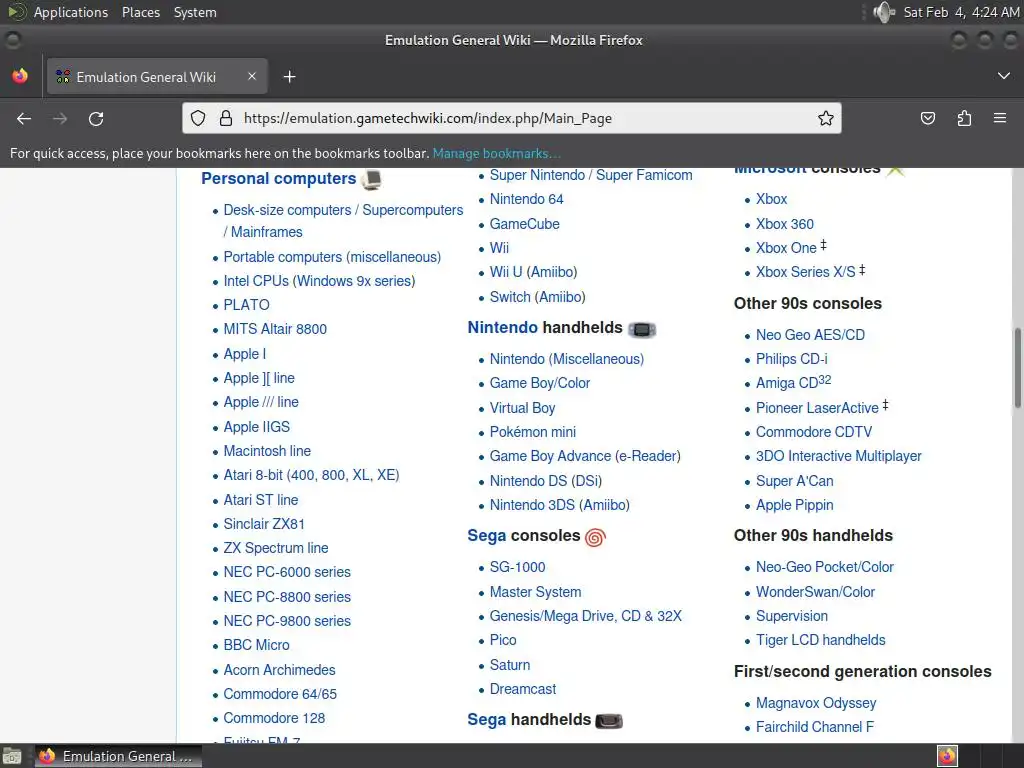This screenshot has width=1024, height=768.
Task: Open the Game Boy/Color link
Action: [540, 383]
